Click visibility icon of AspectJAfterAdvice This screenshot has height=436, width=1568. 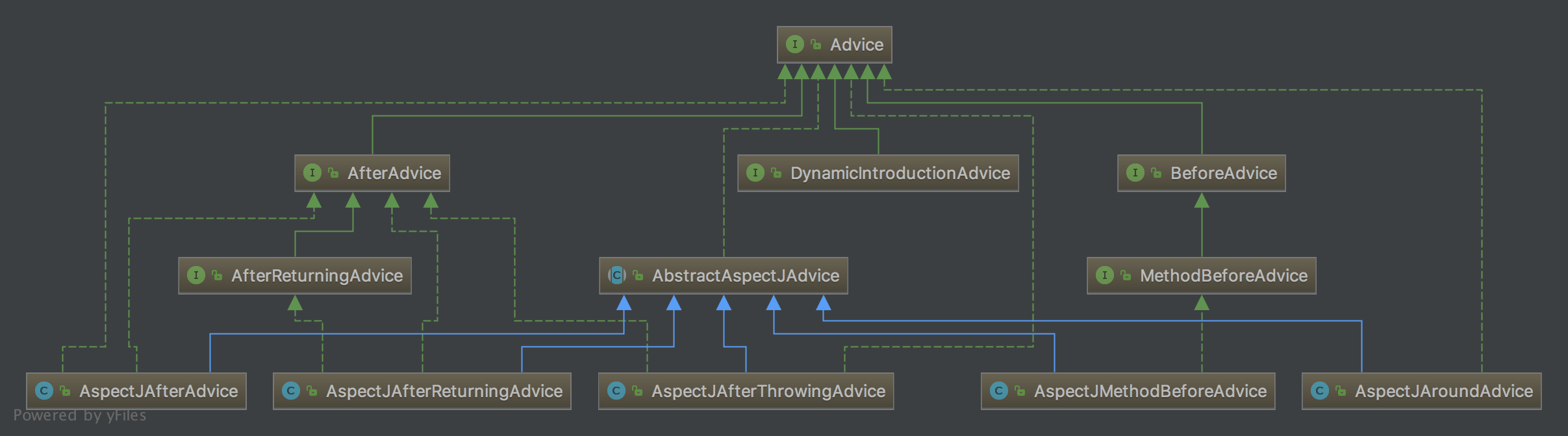65,391
